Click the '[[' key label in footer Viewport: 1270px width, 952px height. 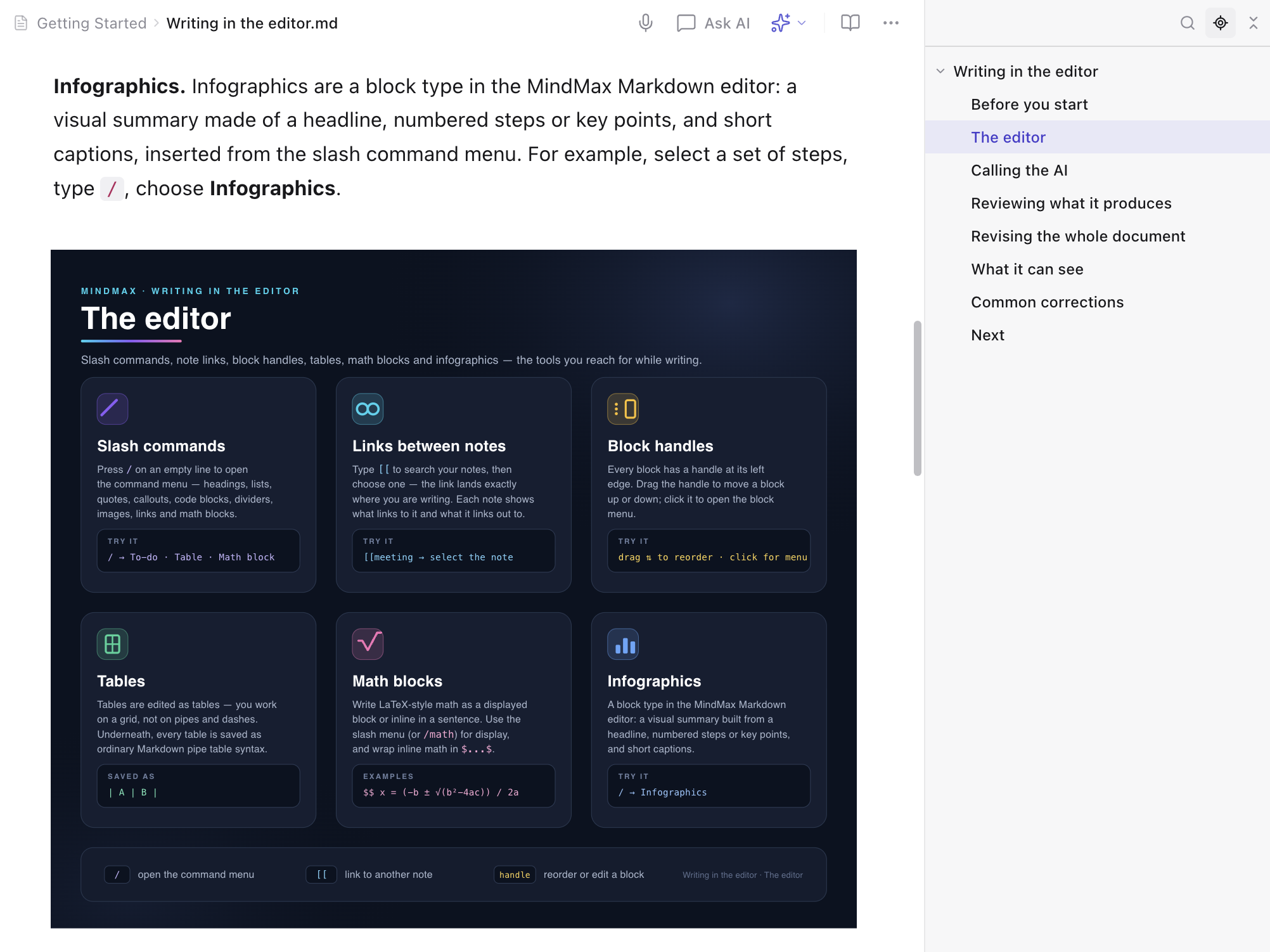tap(321, 875)
